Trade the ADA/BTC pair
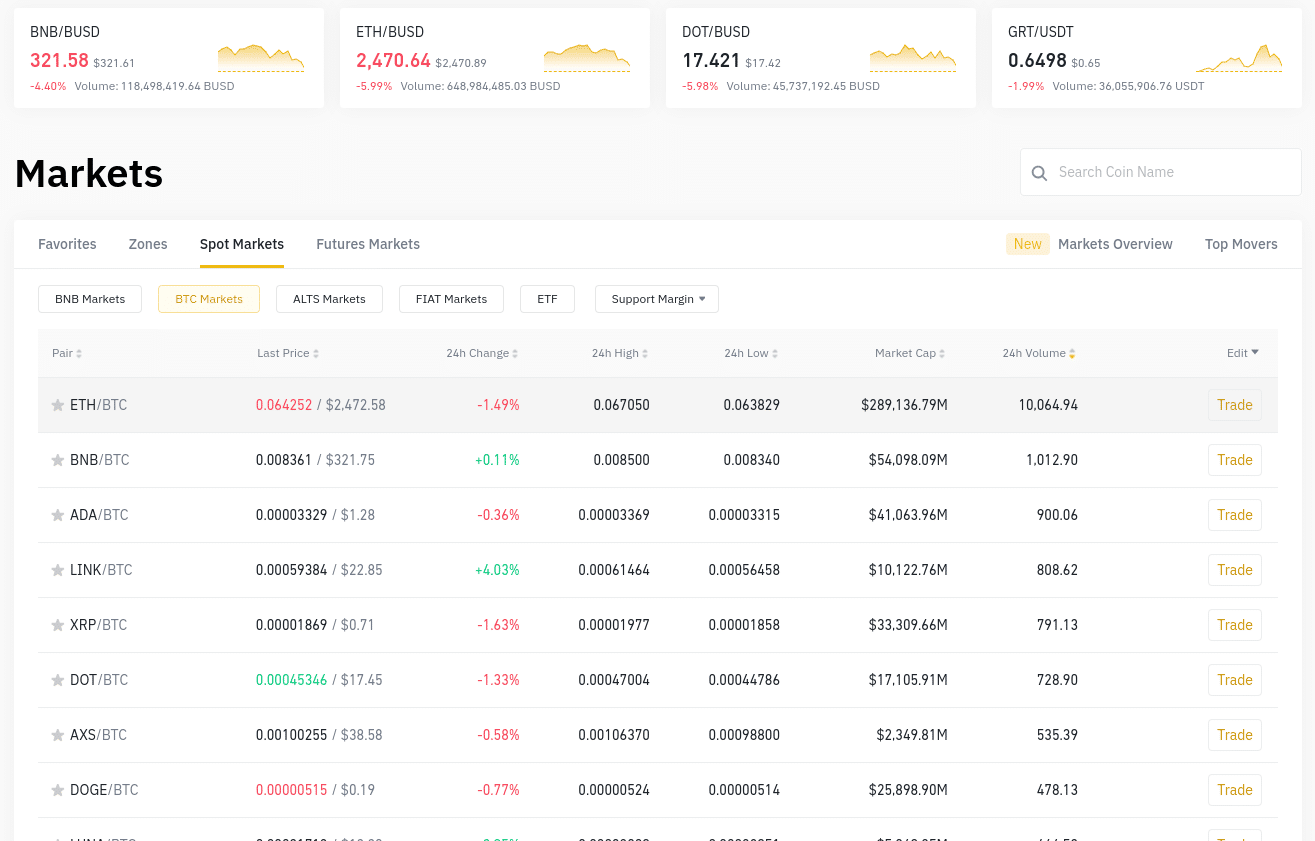Image resolution: width=1315 pixels, height=841 pixels. coord(1235,515)
